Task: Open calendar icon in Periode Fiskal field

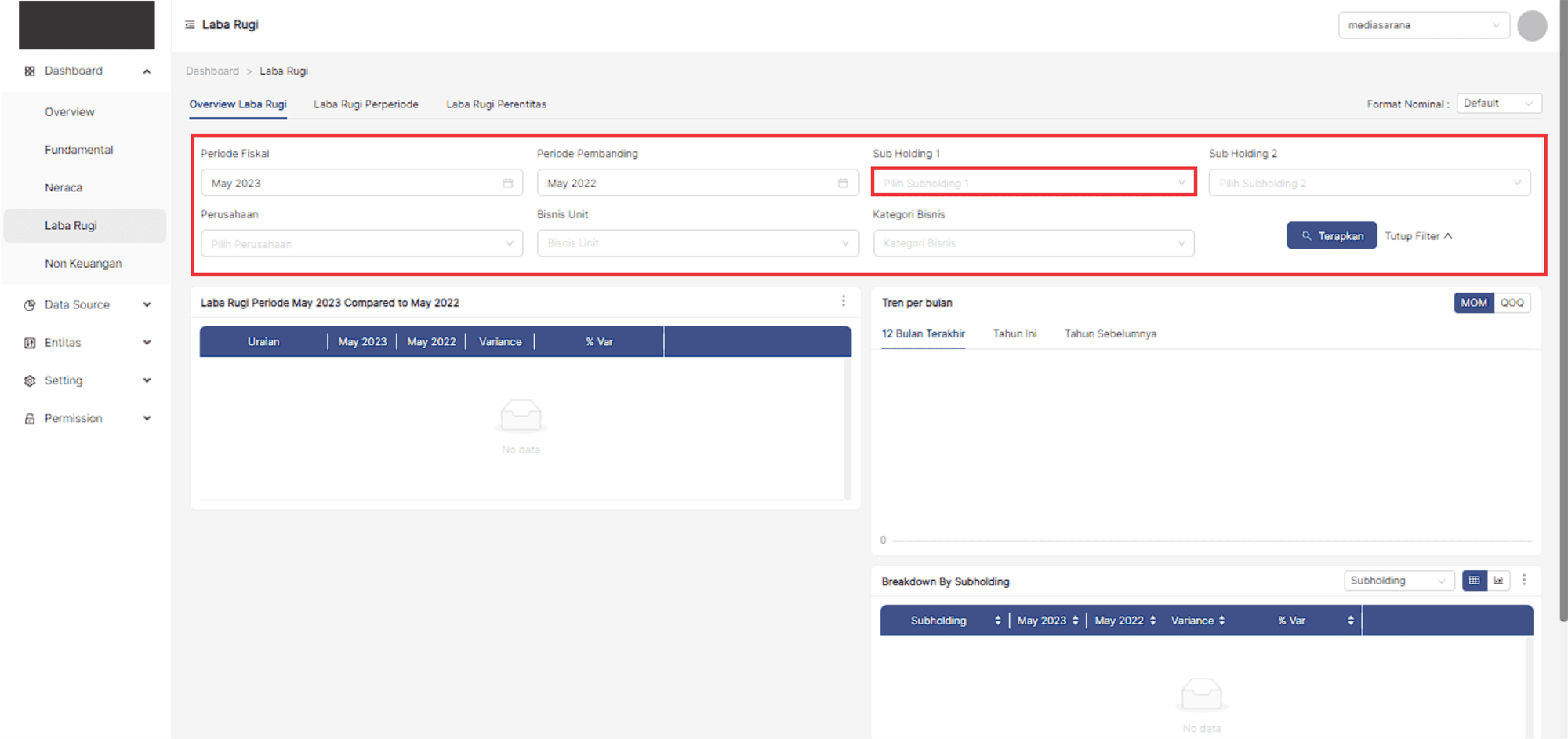Action: click(x=507, y=183)
